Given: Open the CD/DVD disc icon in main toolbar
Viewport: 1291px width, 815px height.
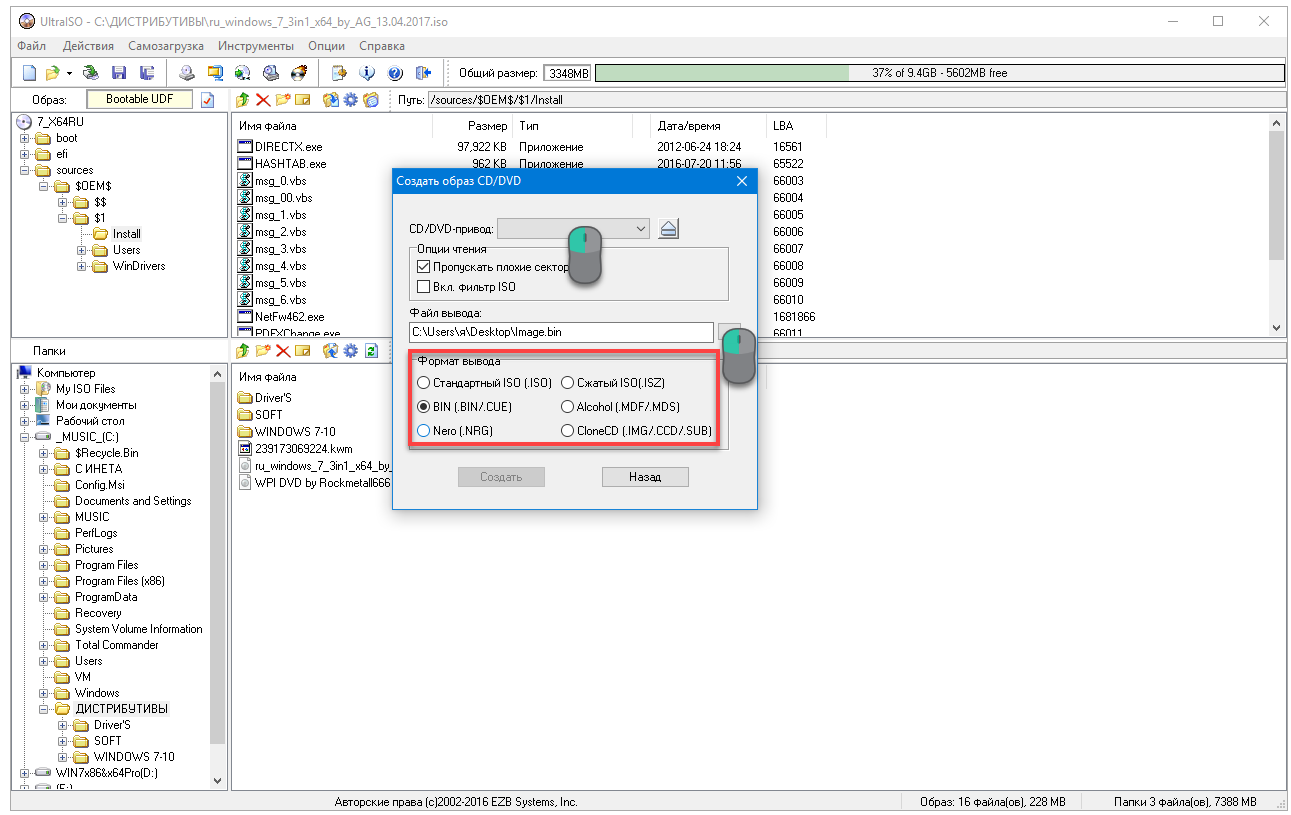Looking at the screenshot, I should pos(91,73).
